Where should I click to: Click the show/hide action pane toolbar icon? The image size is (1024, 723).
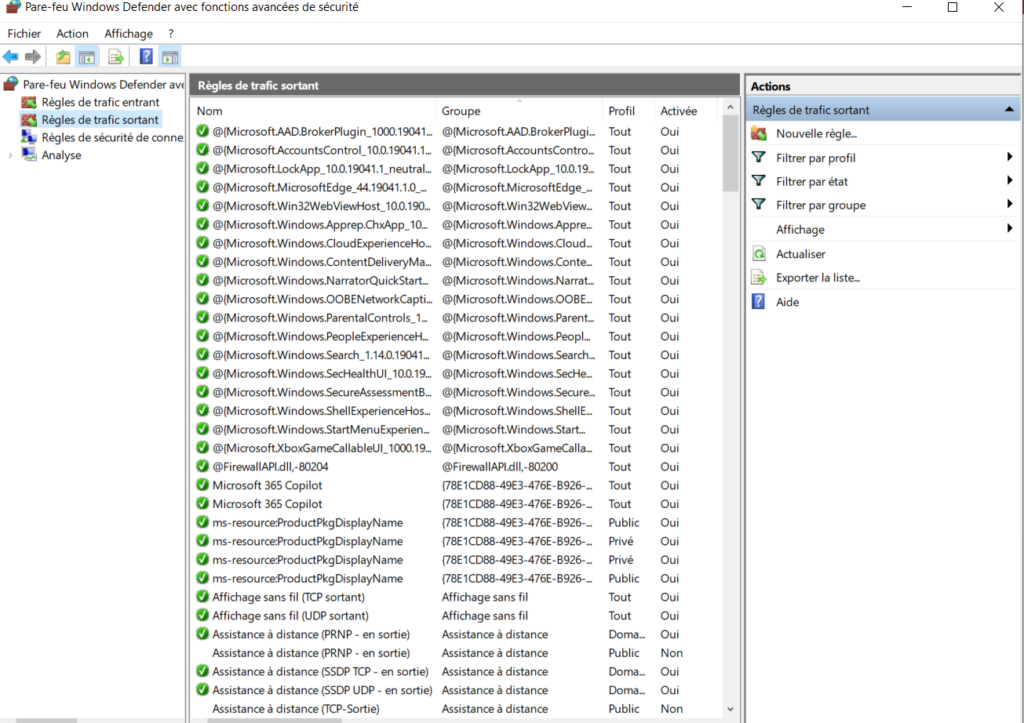(170, 57)
